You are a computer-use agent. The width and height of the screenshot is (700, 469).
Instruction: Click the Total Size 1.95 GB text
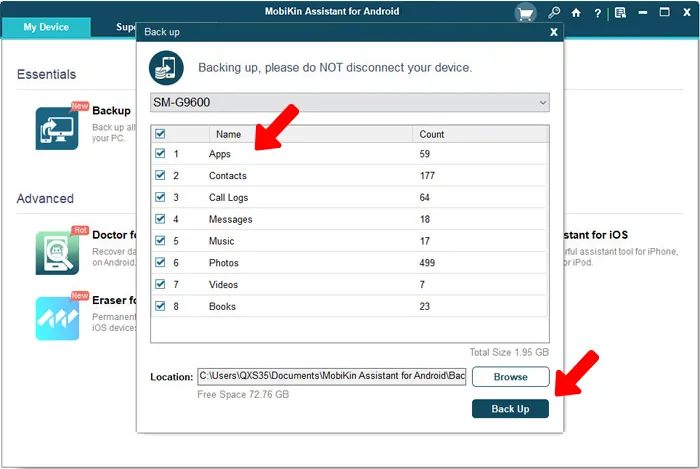(x=509, y=353)
